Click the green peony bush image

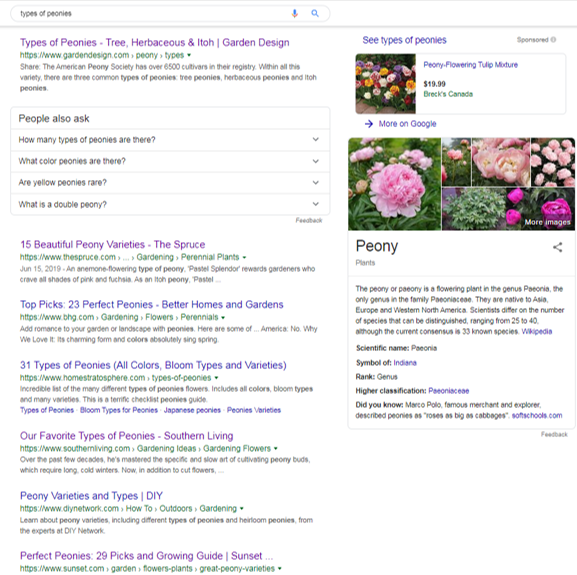pyautogui.click(x=474, y=209)
